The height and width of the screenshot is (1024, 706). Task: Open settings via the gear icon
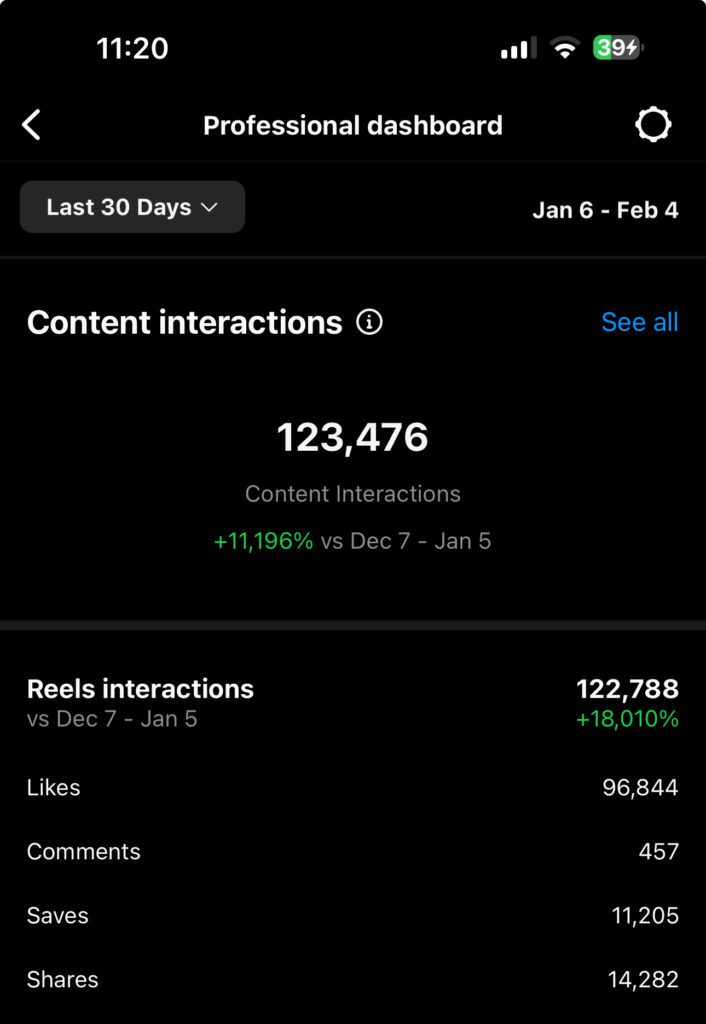[653, 125]
